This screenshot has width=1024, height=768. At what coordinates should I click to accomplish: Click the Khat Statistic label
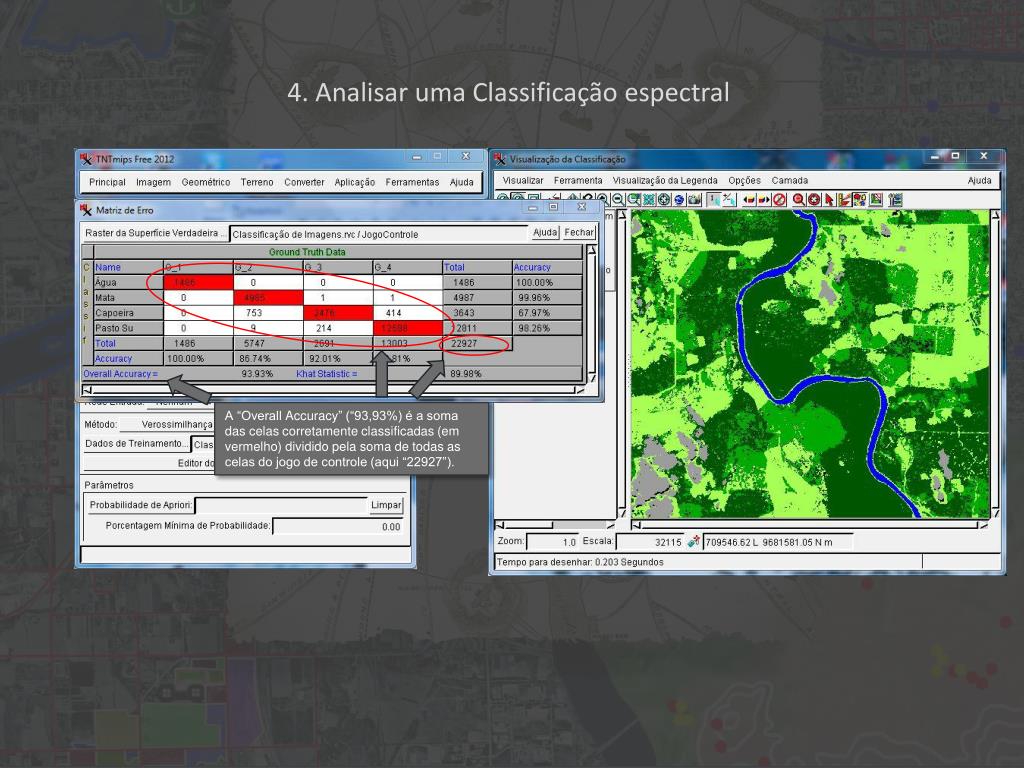(327, 374)
